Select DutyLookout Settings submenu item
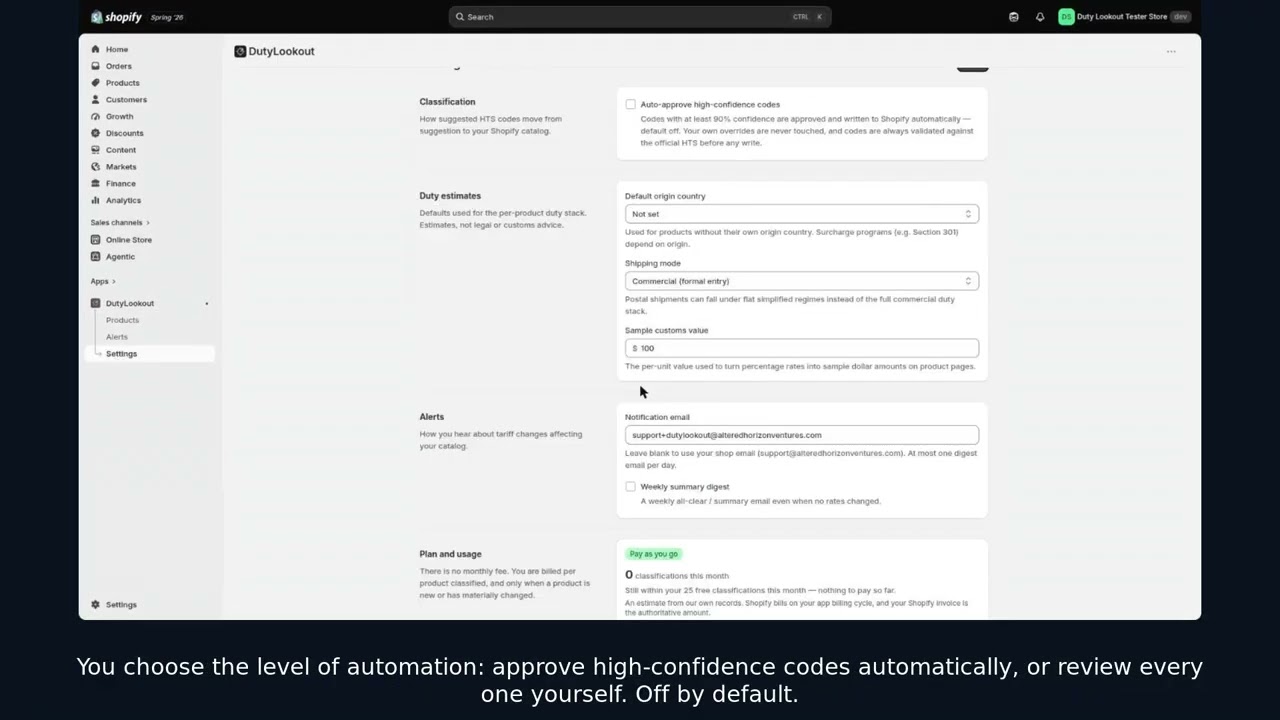1280x720 pixels. click(x=150, y=354)
